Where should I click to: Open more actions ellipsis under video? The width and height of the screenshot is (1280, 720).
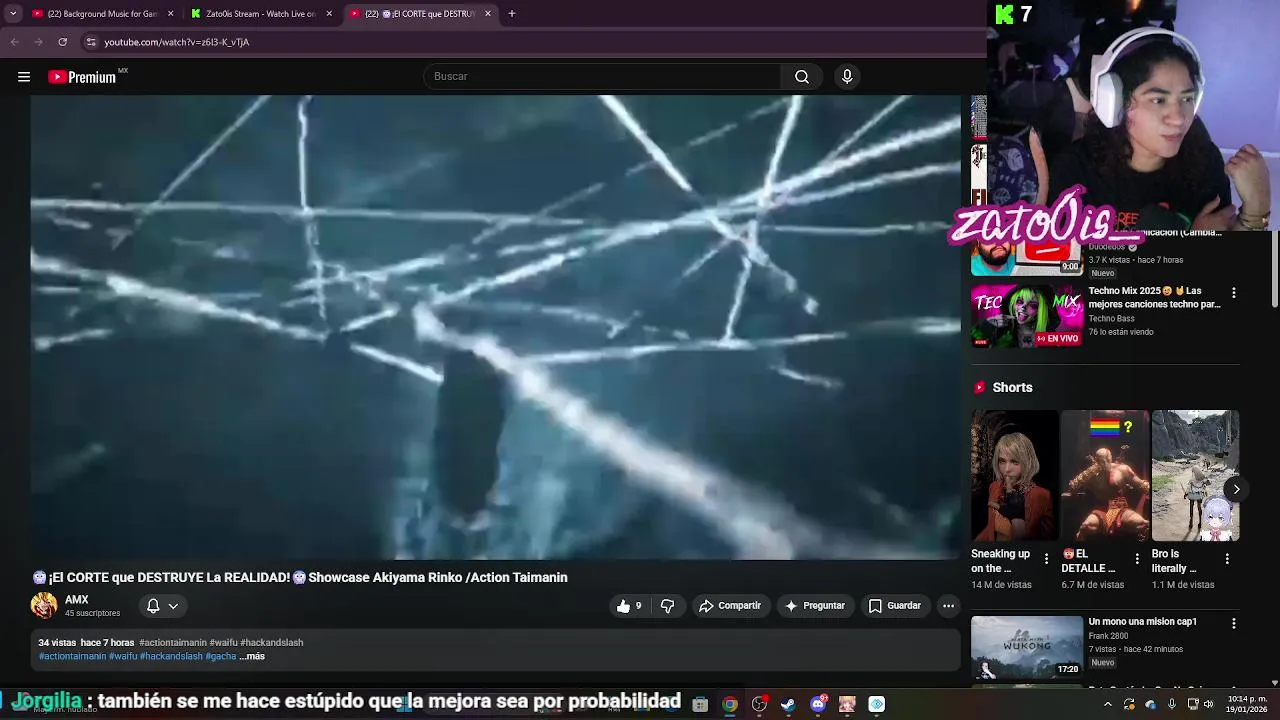point(948,606)
